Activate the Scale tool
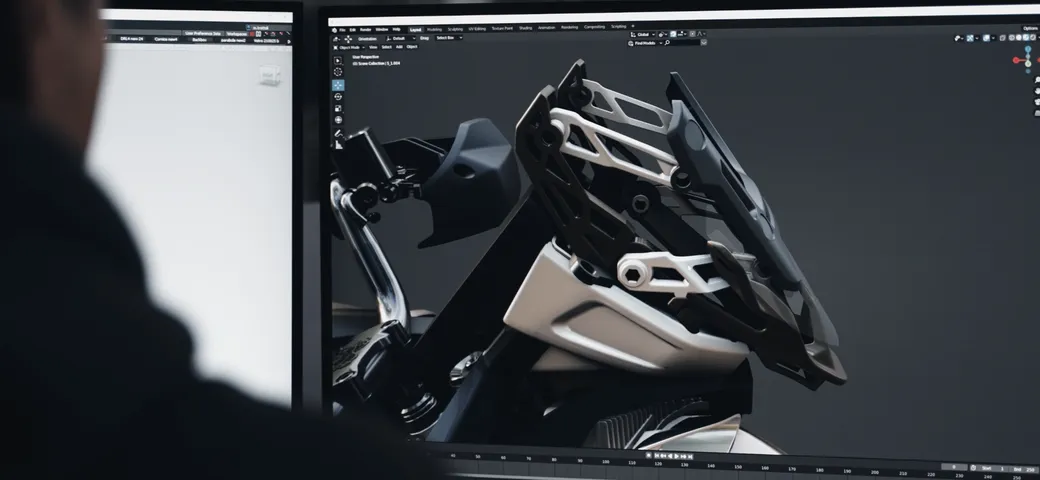 (338, 108)
